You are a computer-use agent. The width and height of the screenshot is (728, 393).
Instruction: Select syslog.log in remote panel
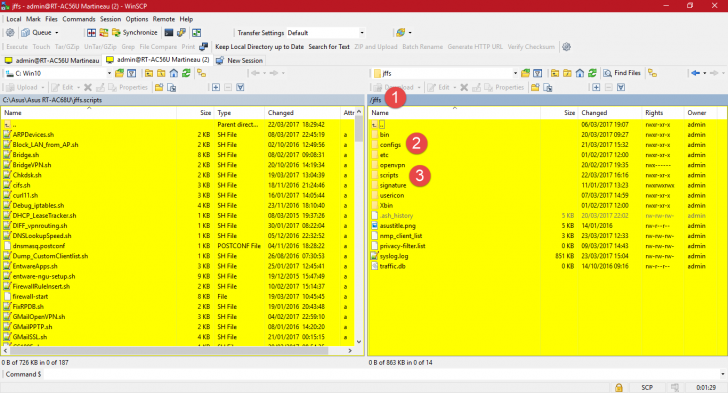[x=394, y=256]
